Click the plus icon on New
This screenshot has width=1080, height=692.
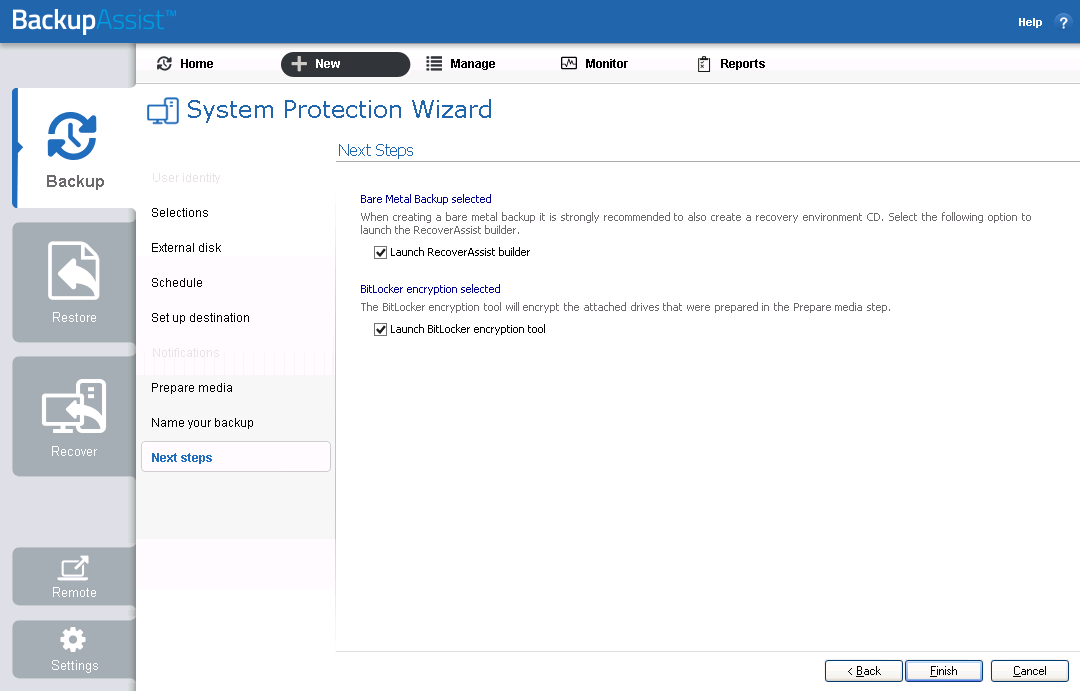click(299, 64)
